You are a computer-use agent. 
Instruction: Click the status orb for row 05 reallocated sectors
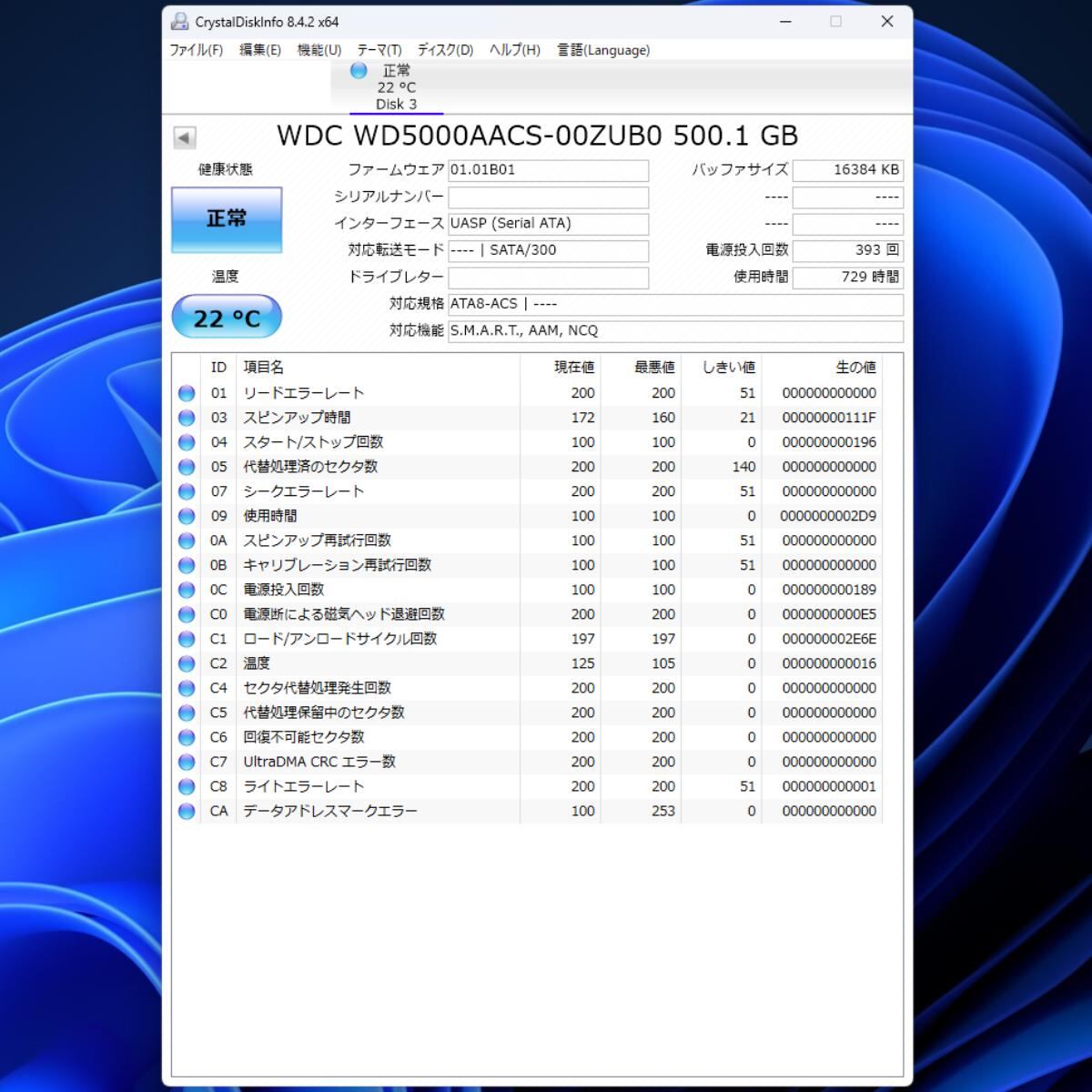click(187, 467)
